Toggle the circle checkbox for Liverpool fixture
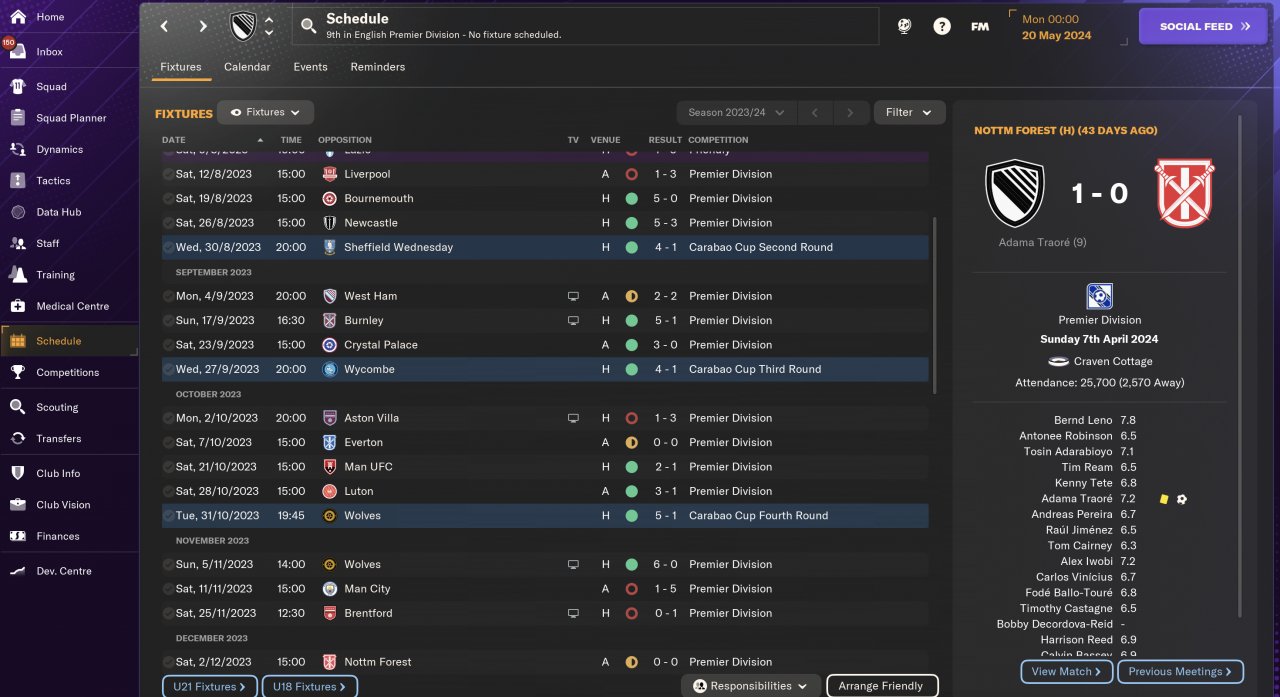1280x697 pixels. click(x=168, y=174)
